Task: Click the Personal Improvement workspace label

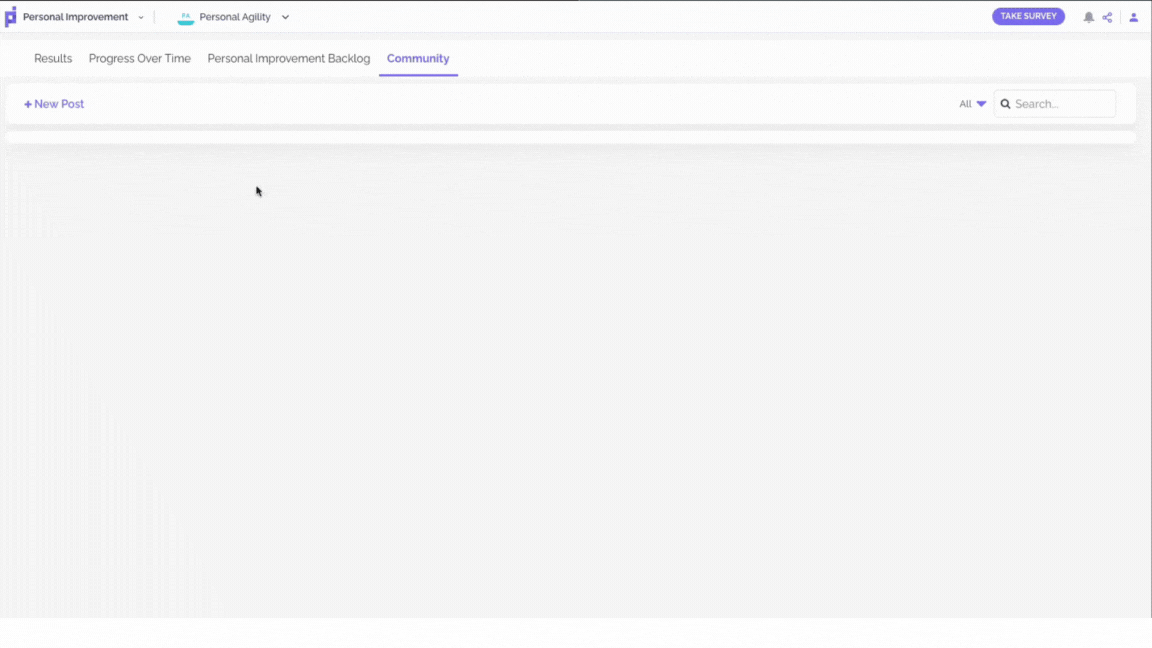Action: click(75, 17)
